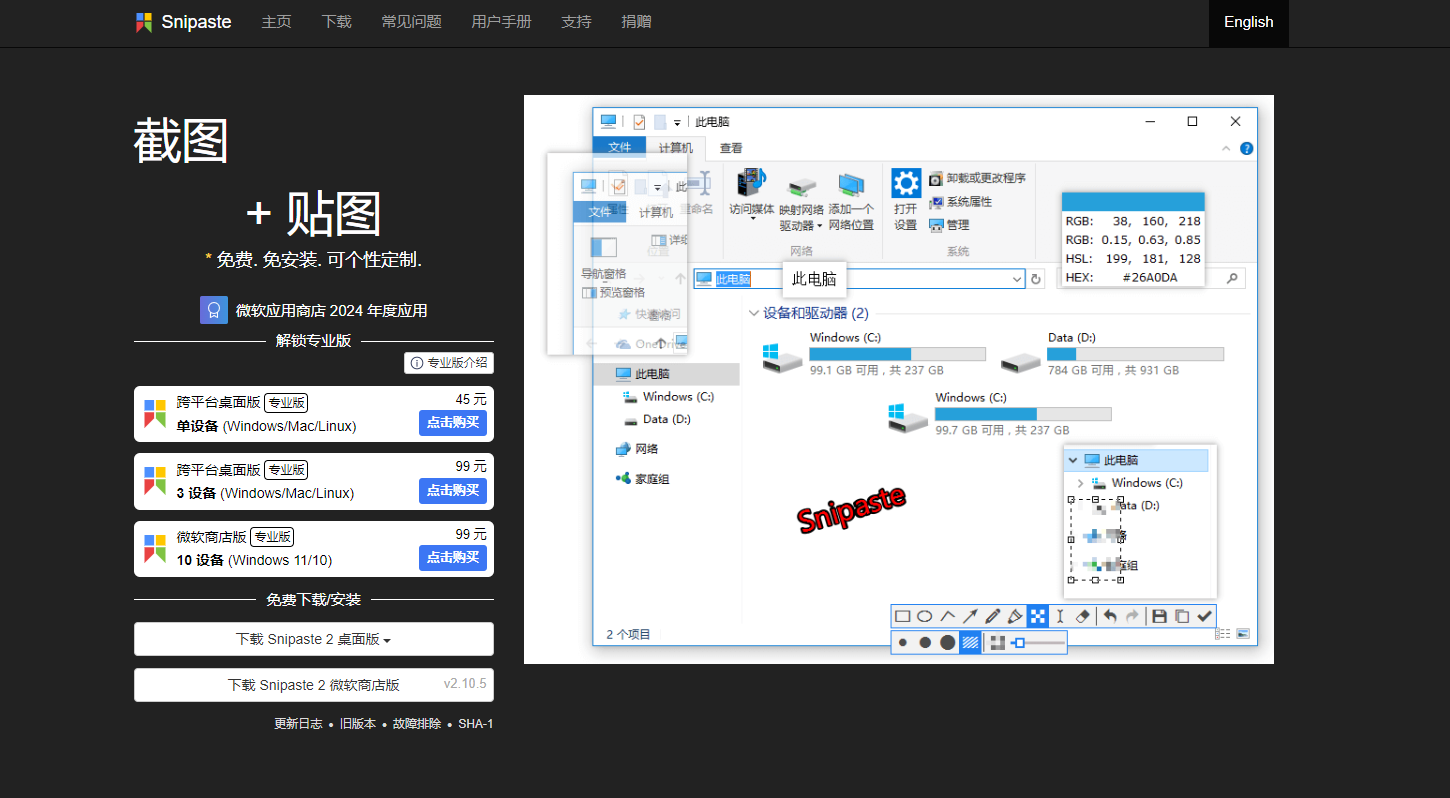Pick the polyline tool in annotation toolbar
Screen dimensions: 1450x798
[947, 616]
